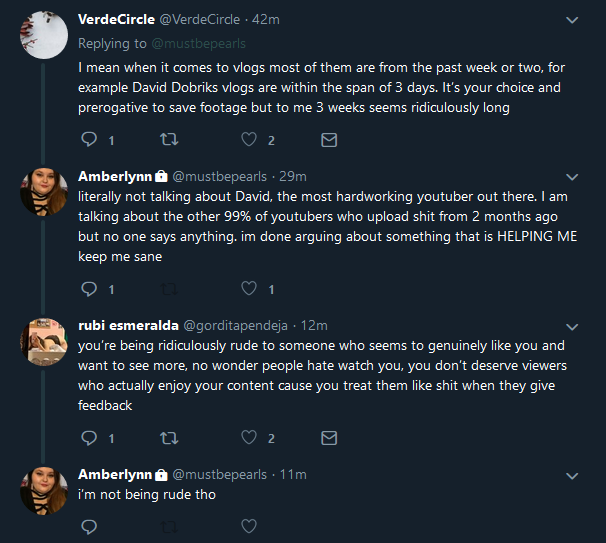The height and width of the screenshot is (543, 606).
Task: Open more options chevron on VerdeCircle's tweet
Action: point(572,20)
